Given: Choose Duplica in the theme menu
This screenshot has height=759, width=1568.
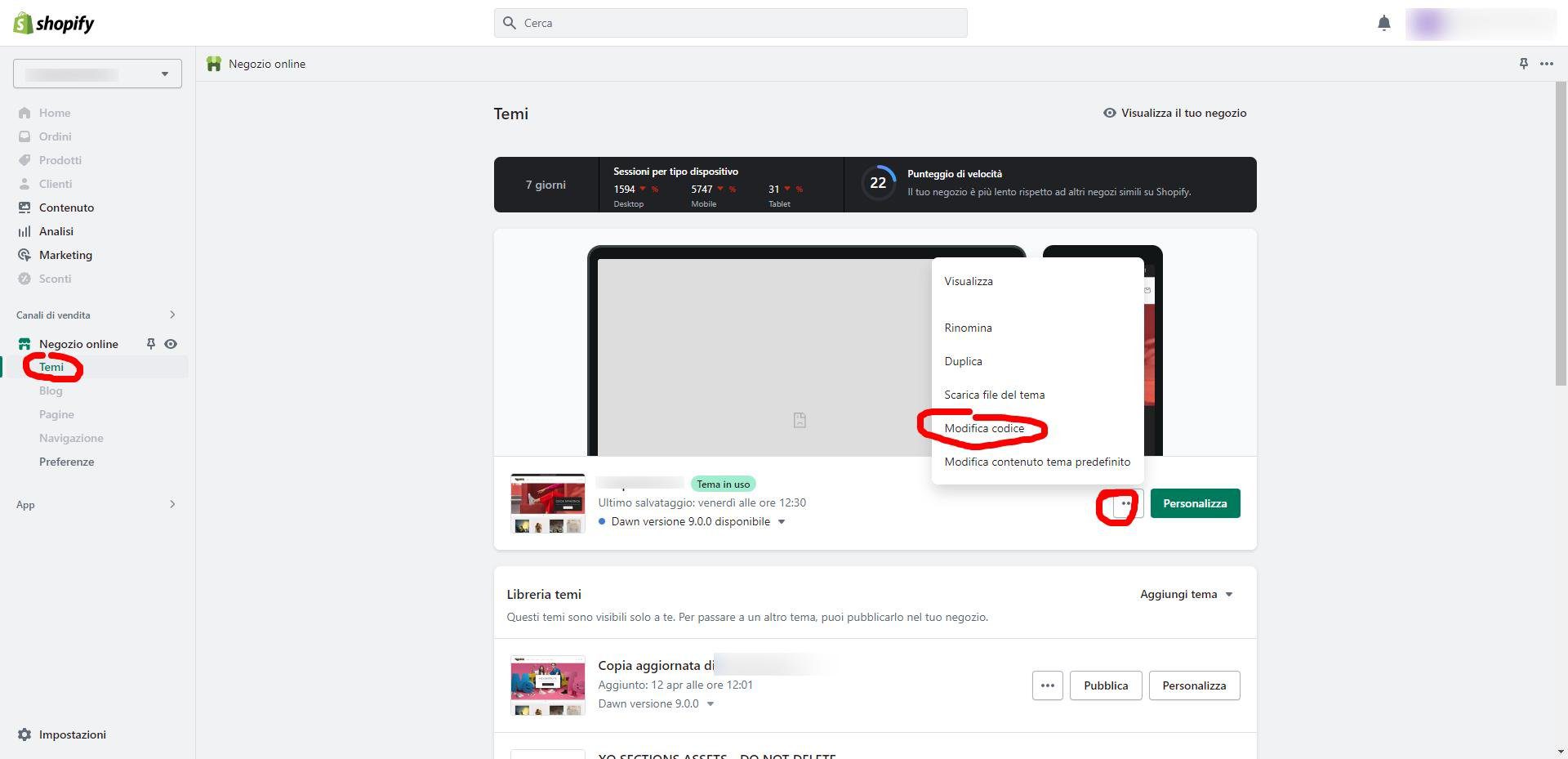Looking at the screenshot, I should coord(964,361).
